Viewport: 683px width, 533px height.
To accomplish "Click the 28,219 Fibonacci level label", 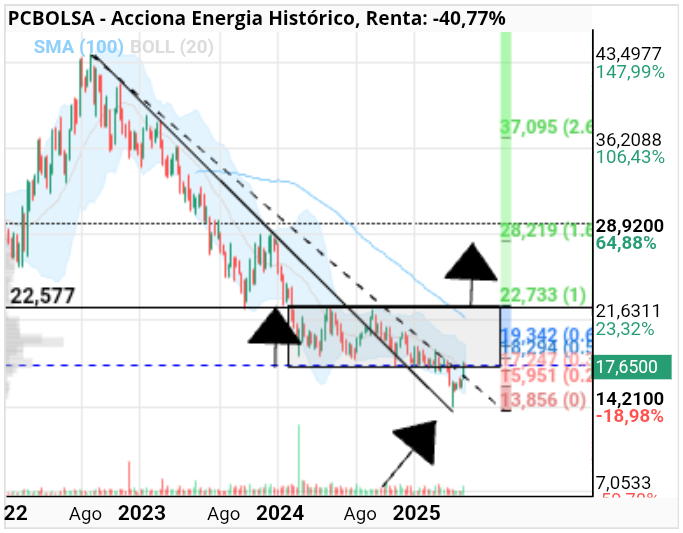I will (546, 230).
